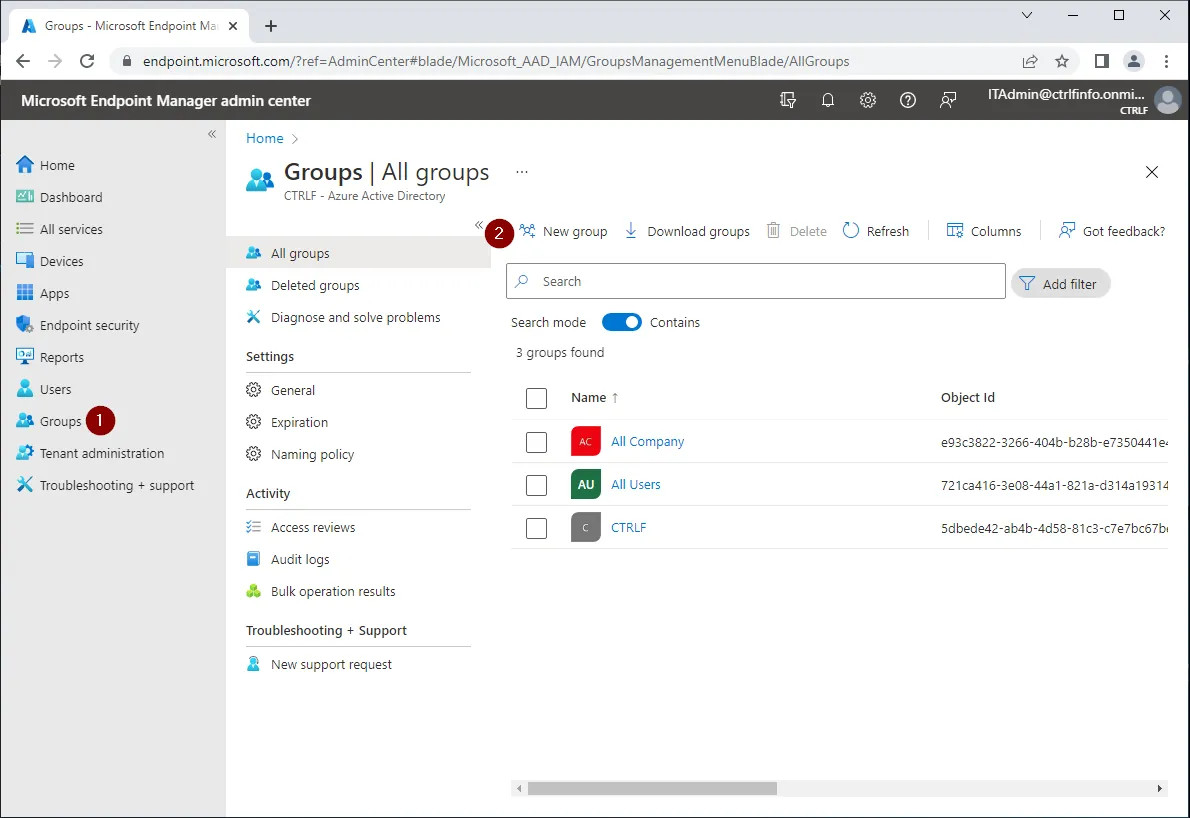Screen dimensions: 1190x818
Task: Click Got feedback? in the toolbar
Action: point(1112,231)
